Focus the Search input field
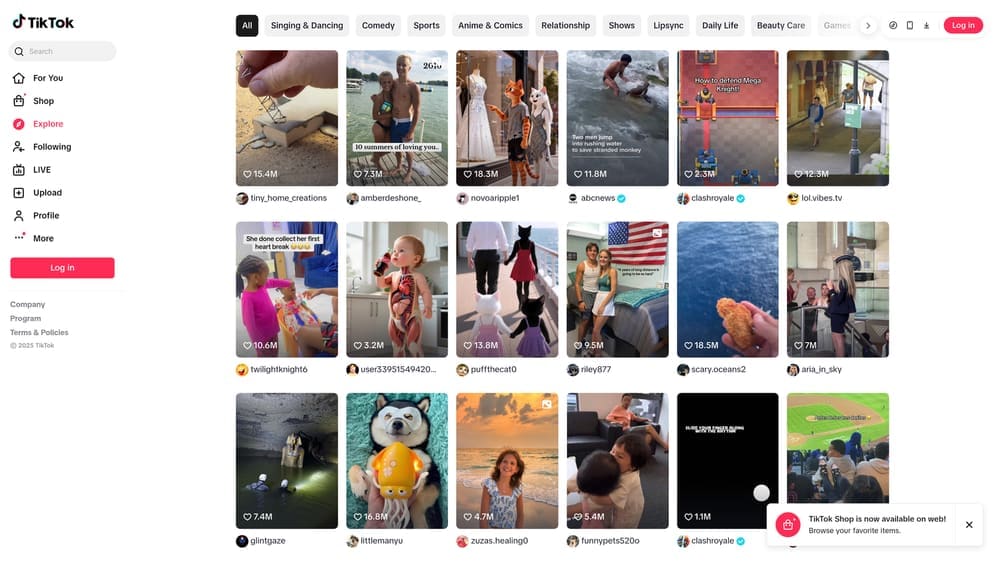Screen dimensions: 1000x563 click(62, 51)
